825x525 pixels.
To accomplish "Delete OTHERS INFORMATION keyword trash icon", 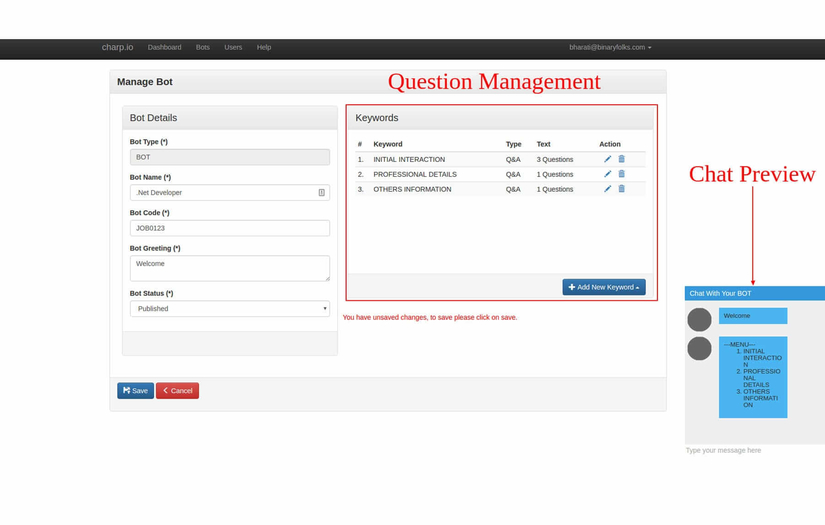I will pos(621,188).
